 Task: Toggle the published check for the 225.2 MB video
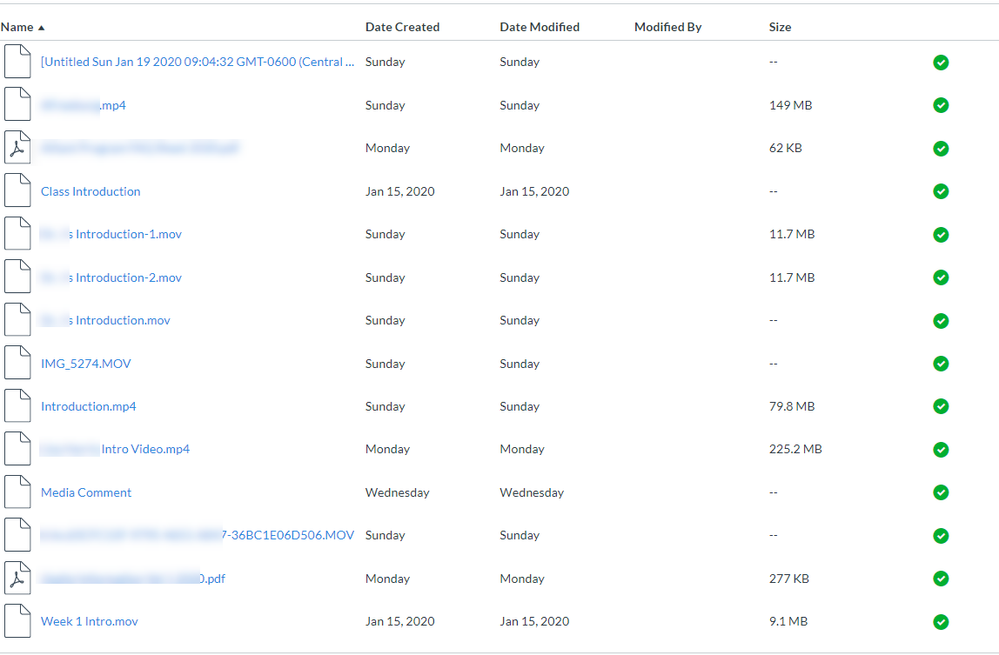pos(940,449)
